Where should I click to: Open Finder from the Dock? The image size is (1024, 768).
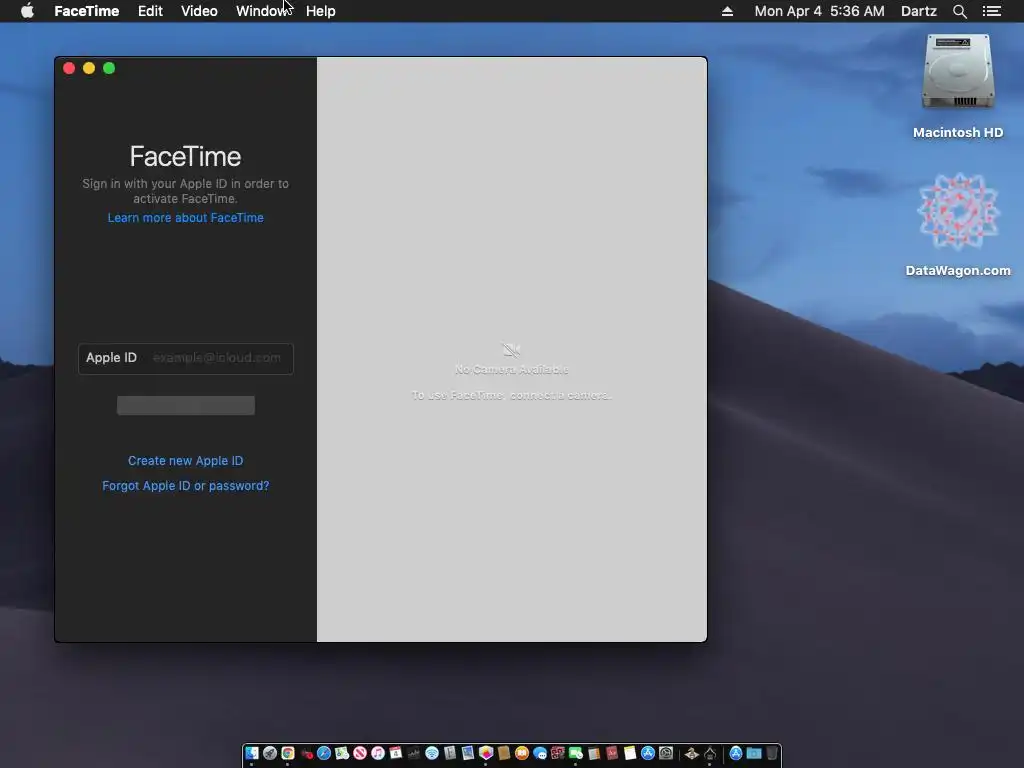pos(251,754)
